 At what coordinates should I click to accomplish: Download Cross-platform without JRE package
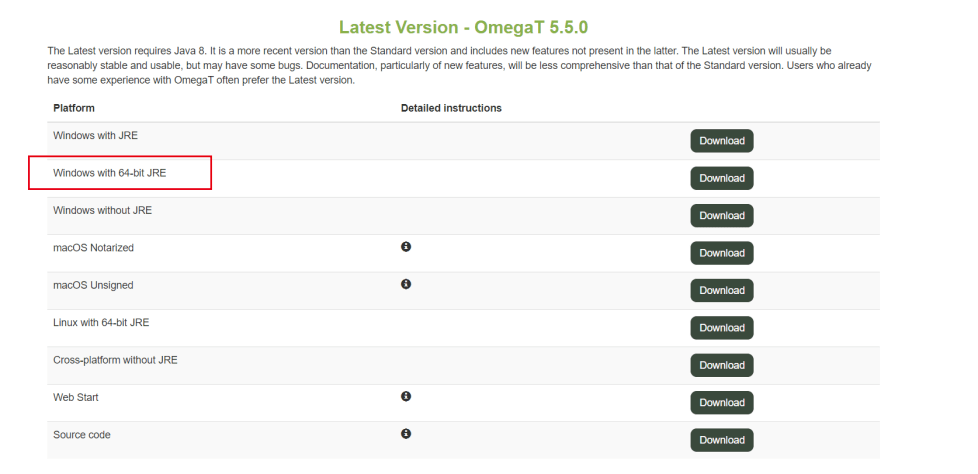pos(722,365)
